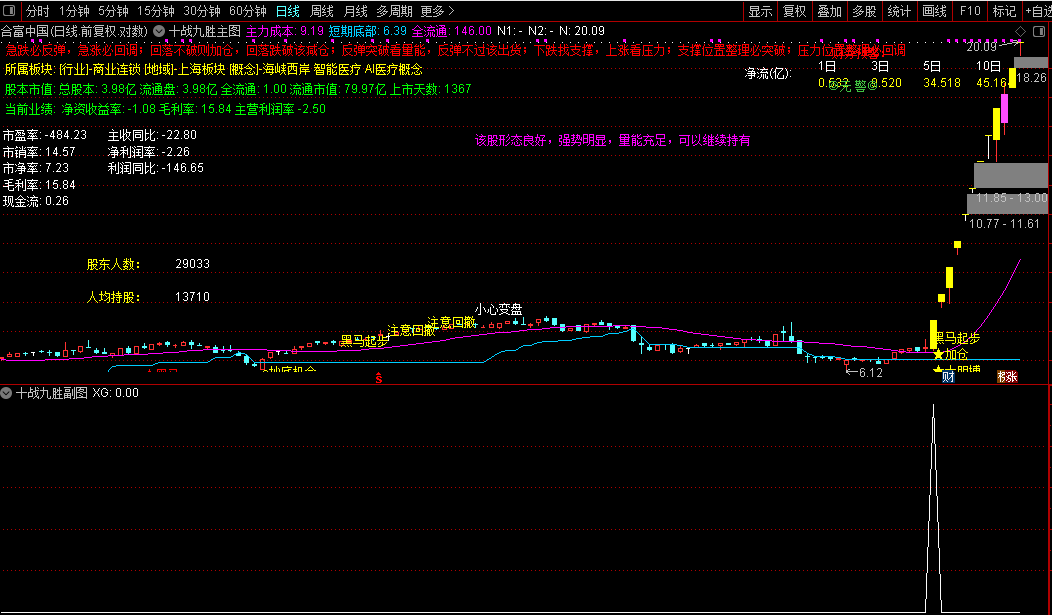Image resolution: width=1052 pixels, height=615 pixels.
Task: Click the 市净率: 7.23 value
Action: pyautogui.click(x=36, y=168)
